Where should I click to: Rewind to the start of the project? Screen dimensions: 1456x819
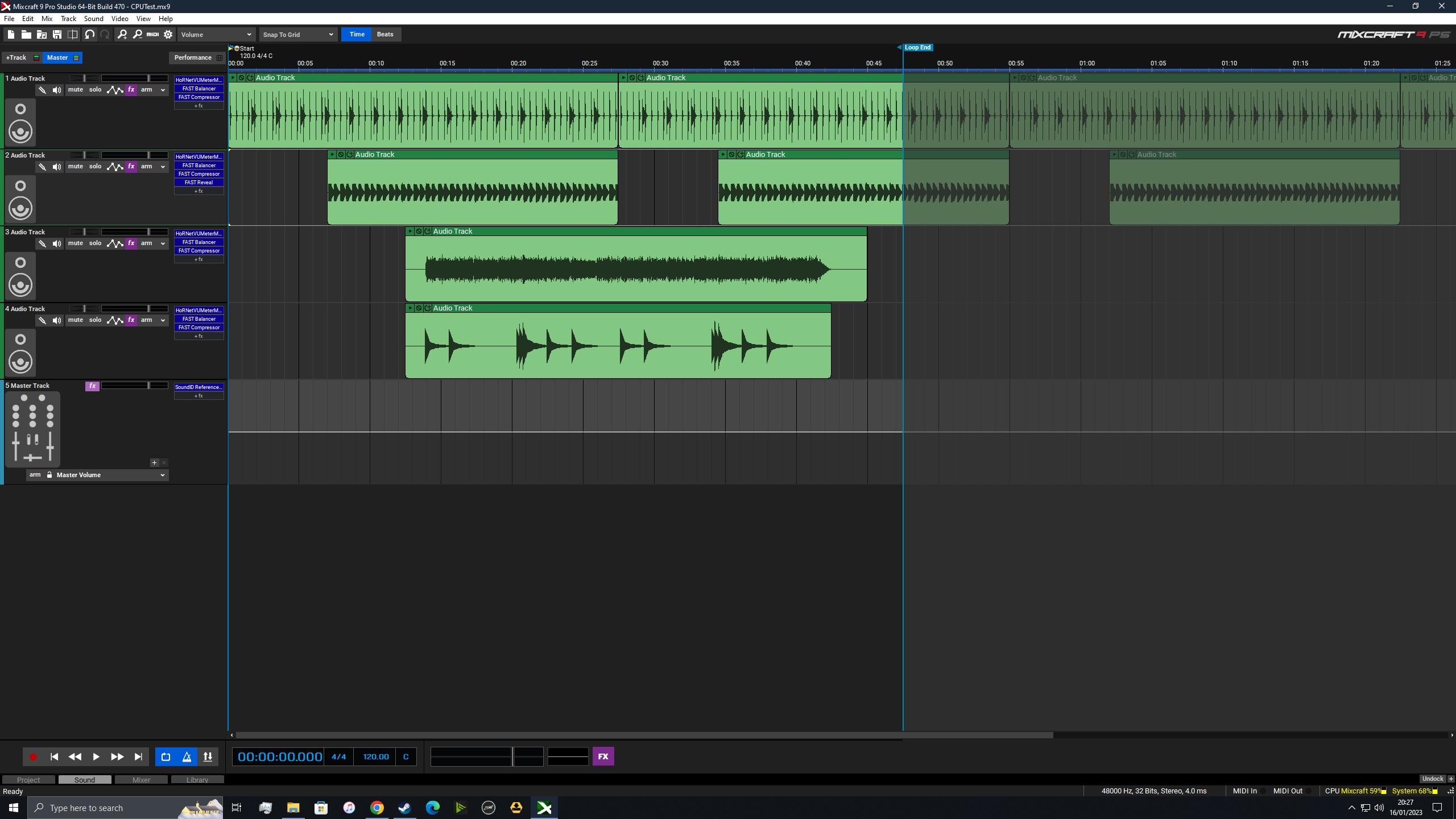[54, 757]
